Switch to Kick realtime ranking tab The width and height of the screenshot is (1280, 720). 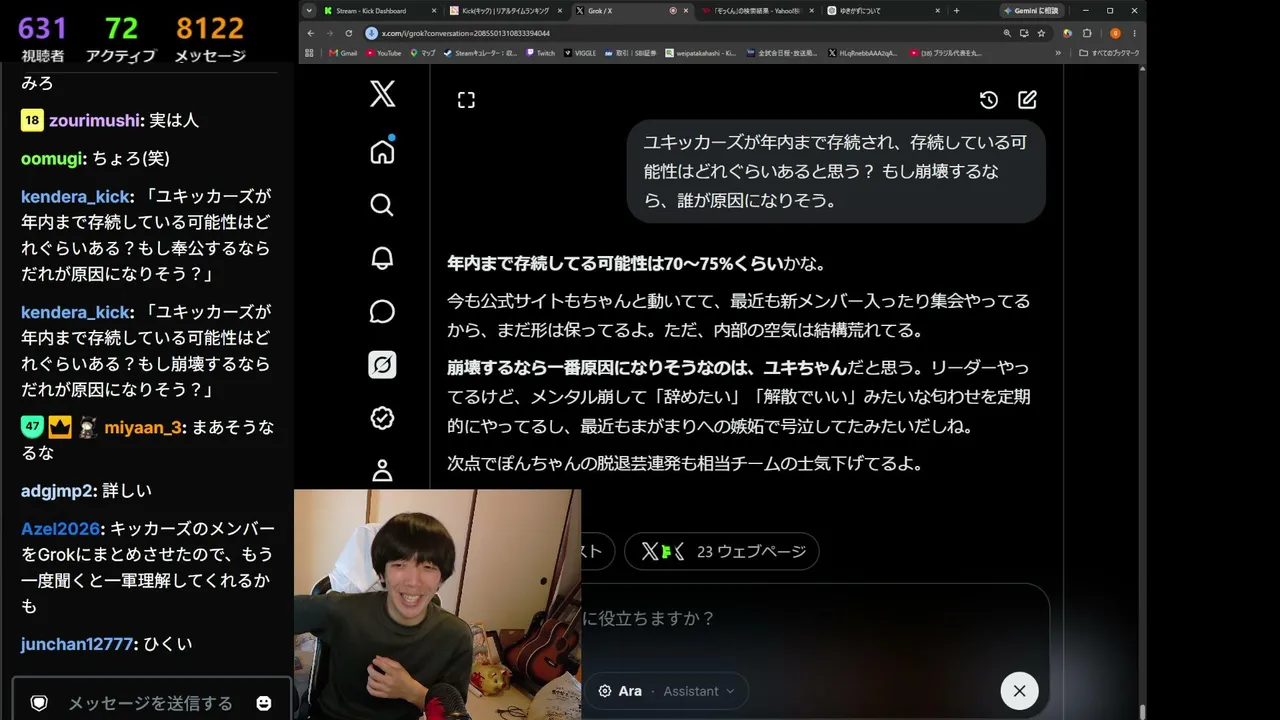coord(507,10)
